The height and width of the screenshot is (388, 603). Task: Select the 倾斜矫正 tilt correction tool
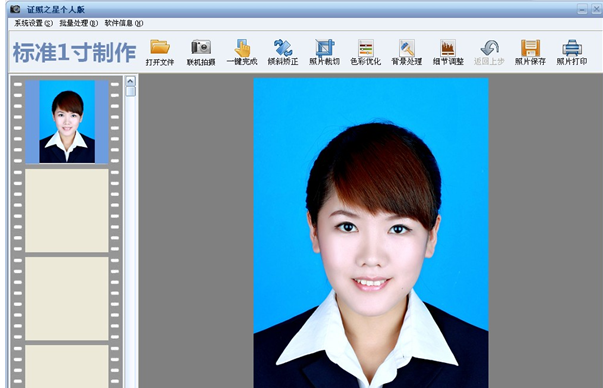point(283,52)
